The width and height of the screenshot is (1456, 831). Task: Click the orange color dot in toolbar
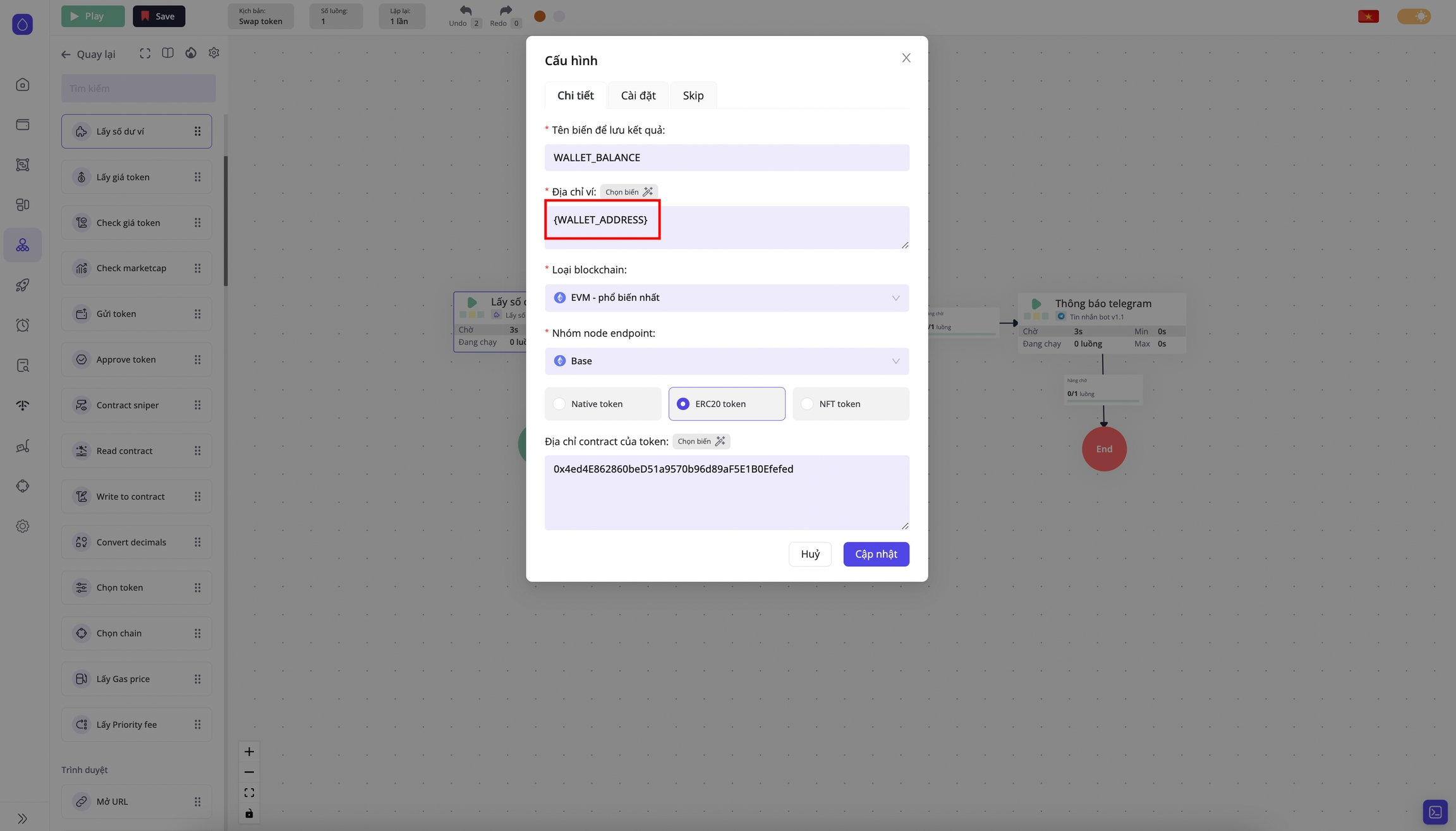pyautogui.click(x=540, y=16)
